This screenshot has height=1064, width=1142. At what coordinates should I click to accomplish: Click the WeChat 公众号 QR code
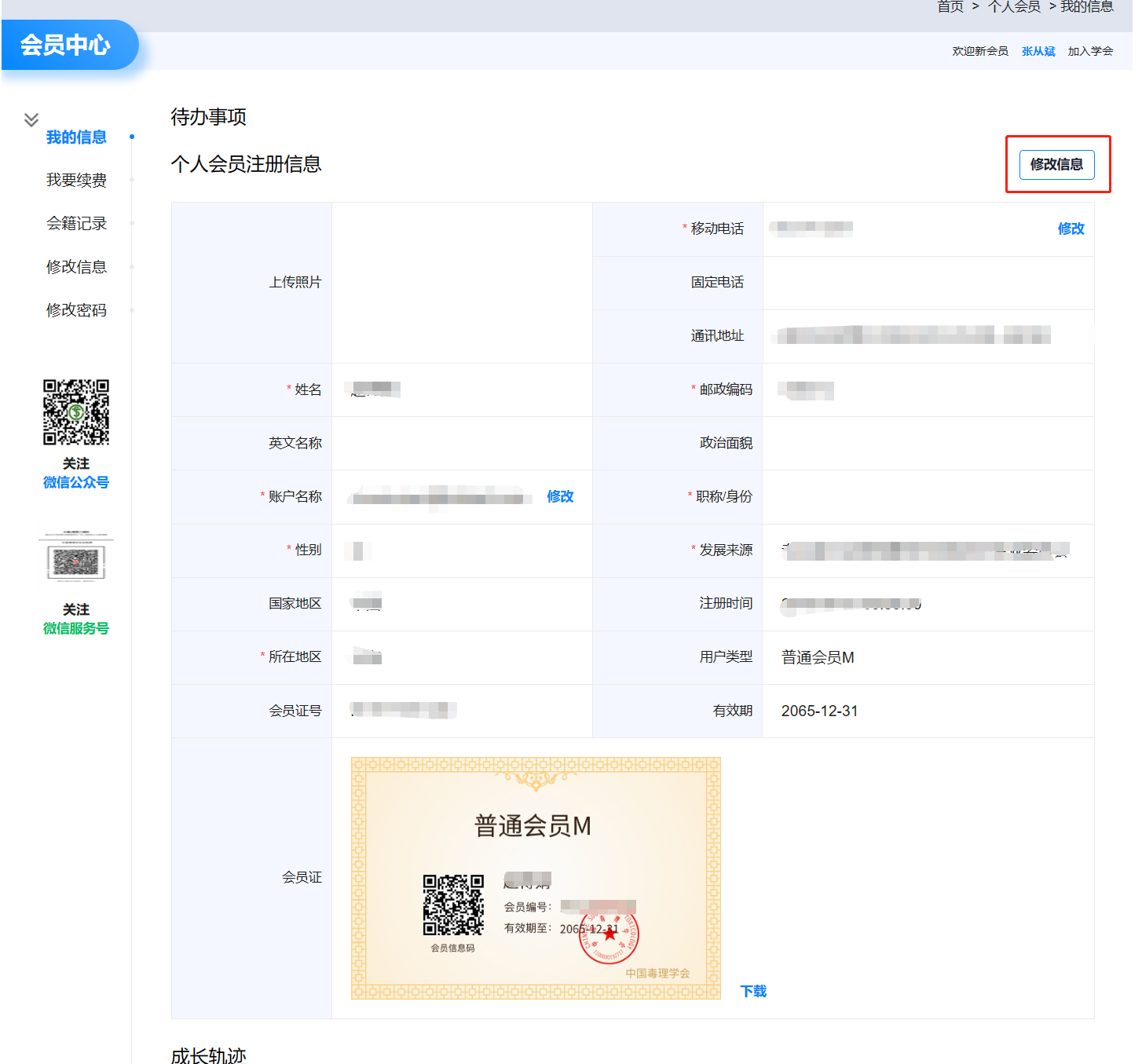coord(76,412)
